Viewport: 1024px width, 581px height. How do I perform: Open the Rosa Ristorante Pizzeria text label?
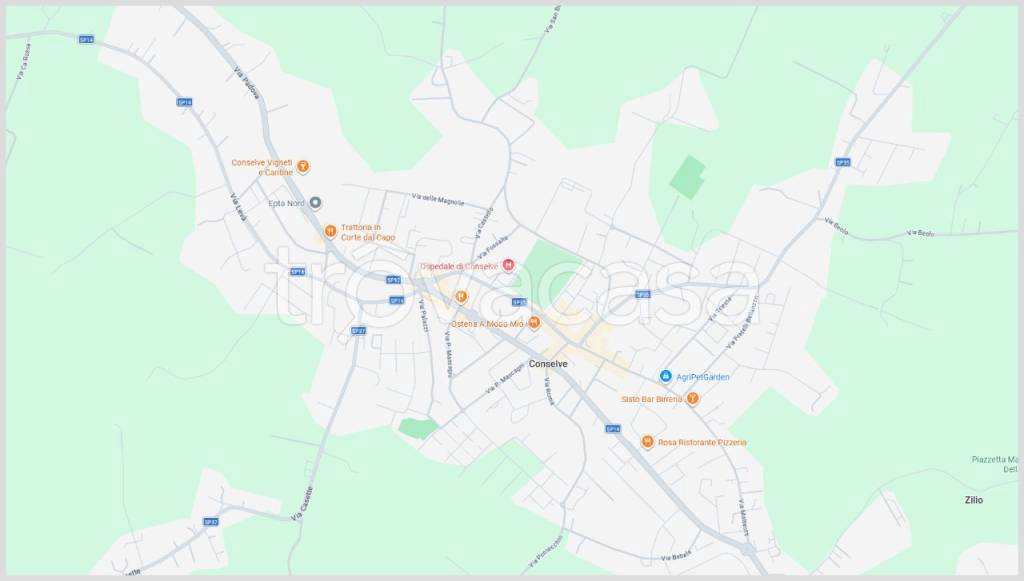(702, 442)
